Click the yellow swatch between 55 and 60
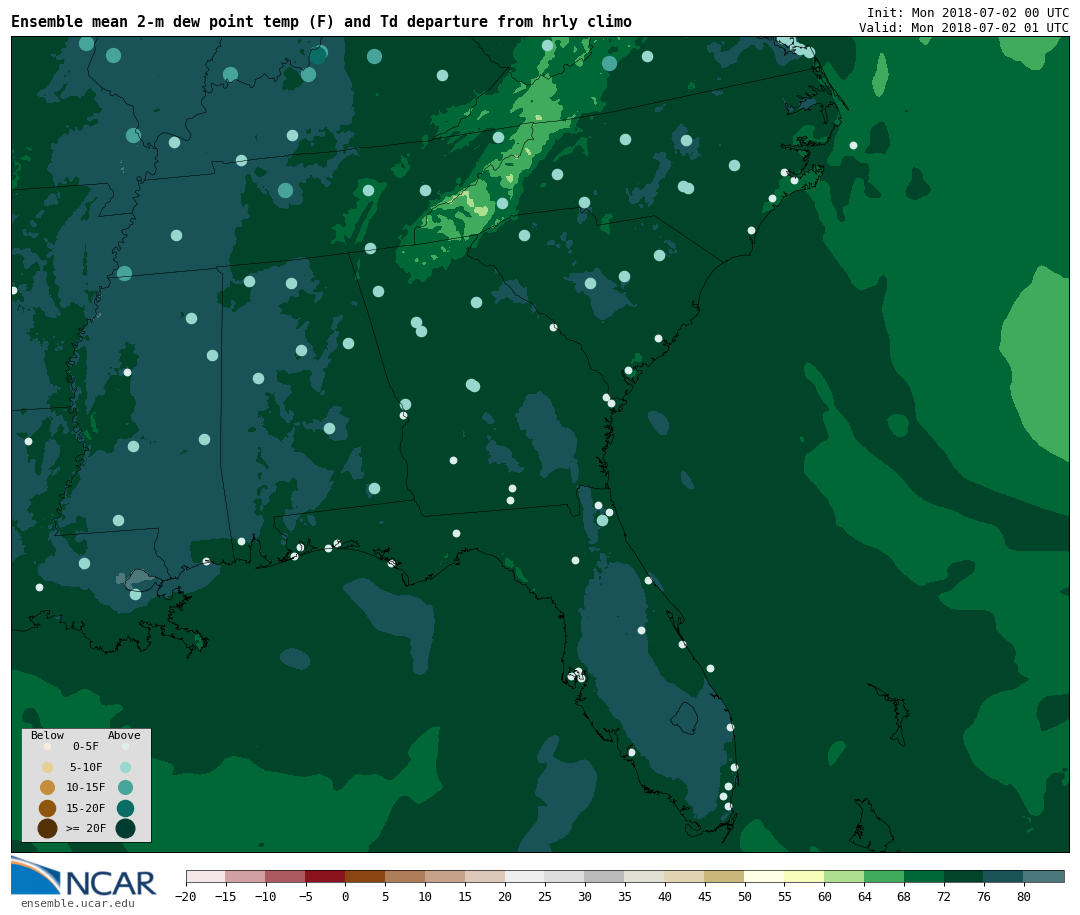 (x=804, y=876)
